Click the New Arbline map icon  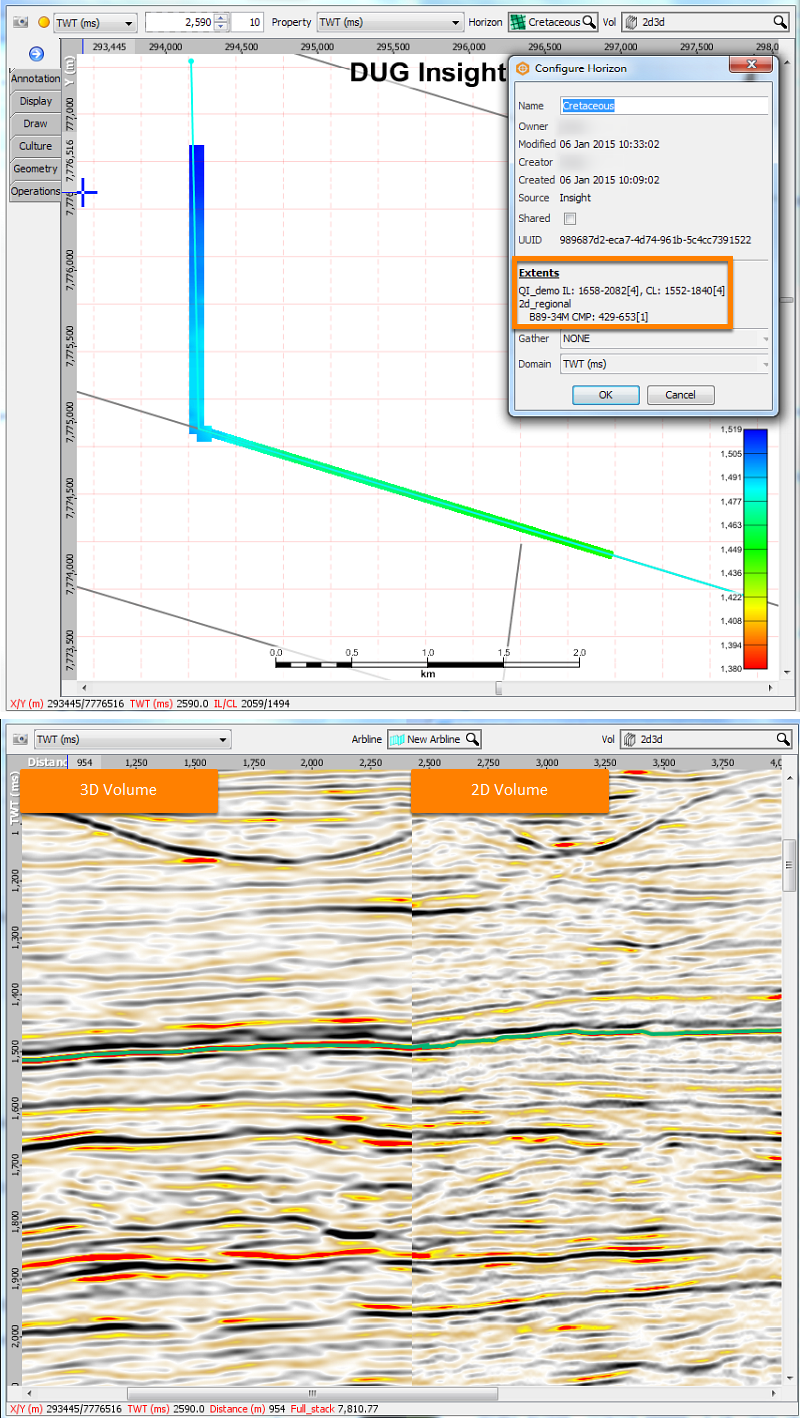point(396,739)
